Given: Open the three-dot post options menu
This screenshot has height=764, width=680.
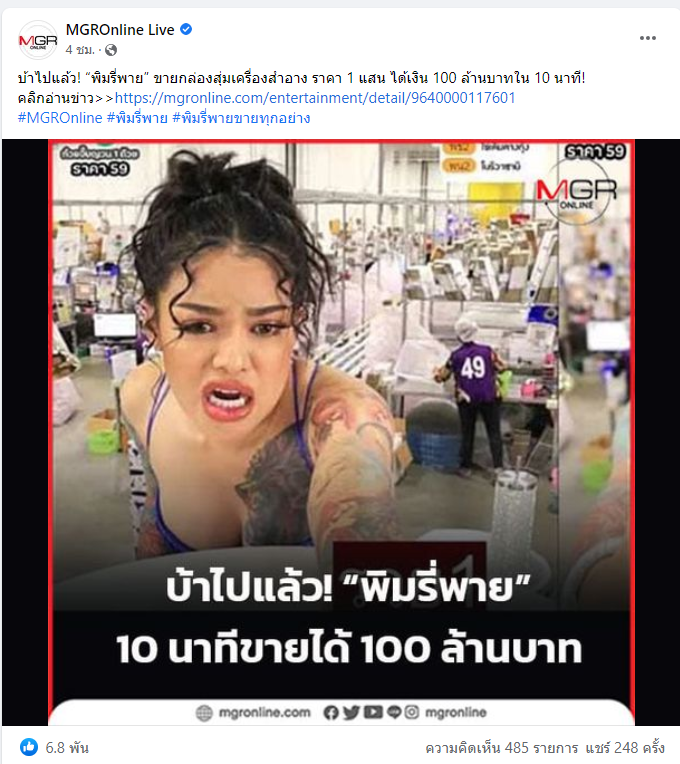Looking at the screenshot, I should coord(647,38).
